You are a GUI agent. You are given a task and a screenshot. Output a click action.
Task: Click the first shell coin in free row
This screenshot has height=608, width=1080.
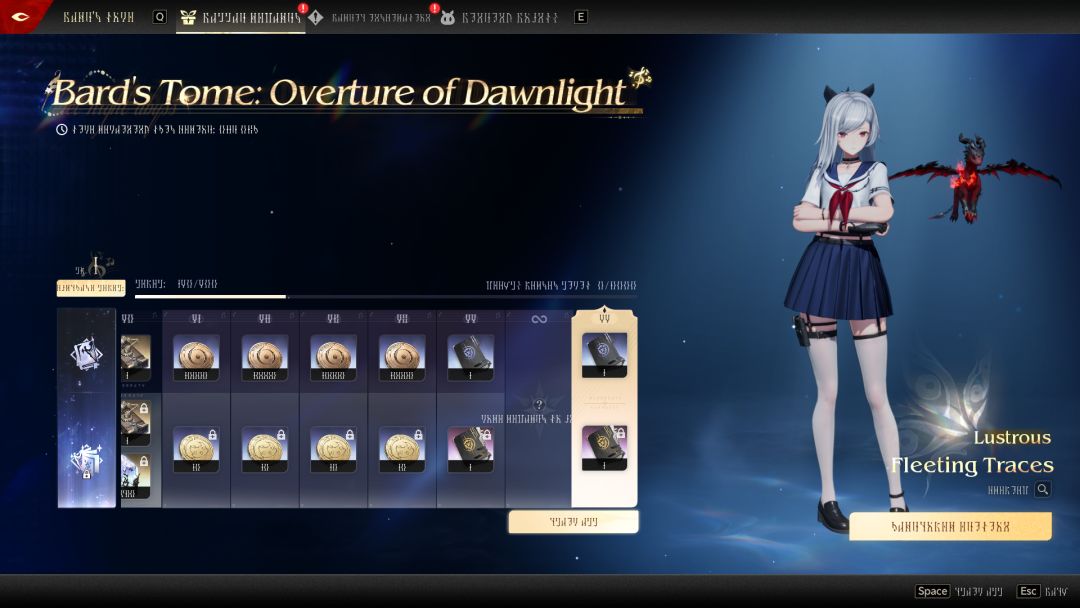[196, 357]
